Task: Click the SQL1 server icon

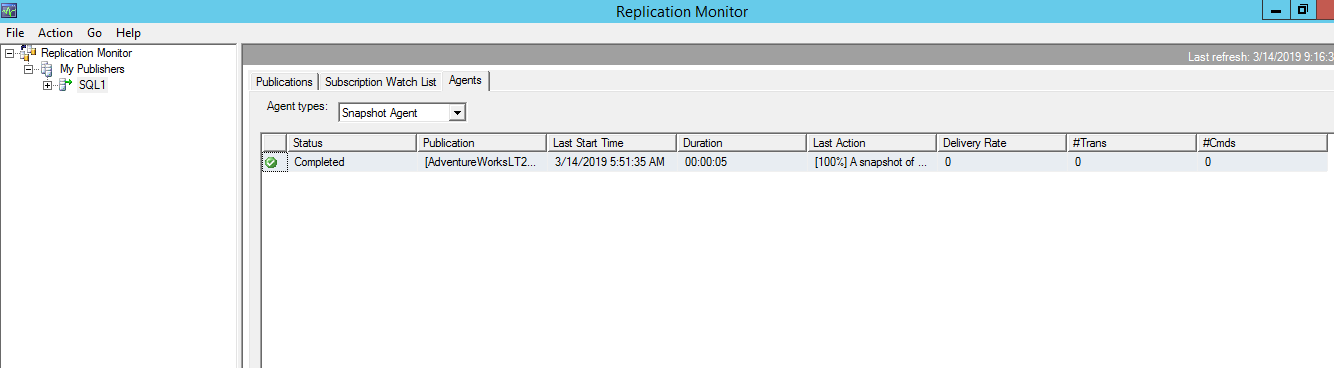Action: [65, 85]
